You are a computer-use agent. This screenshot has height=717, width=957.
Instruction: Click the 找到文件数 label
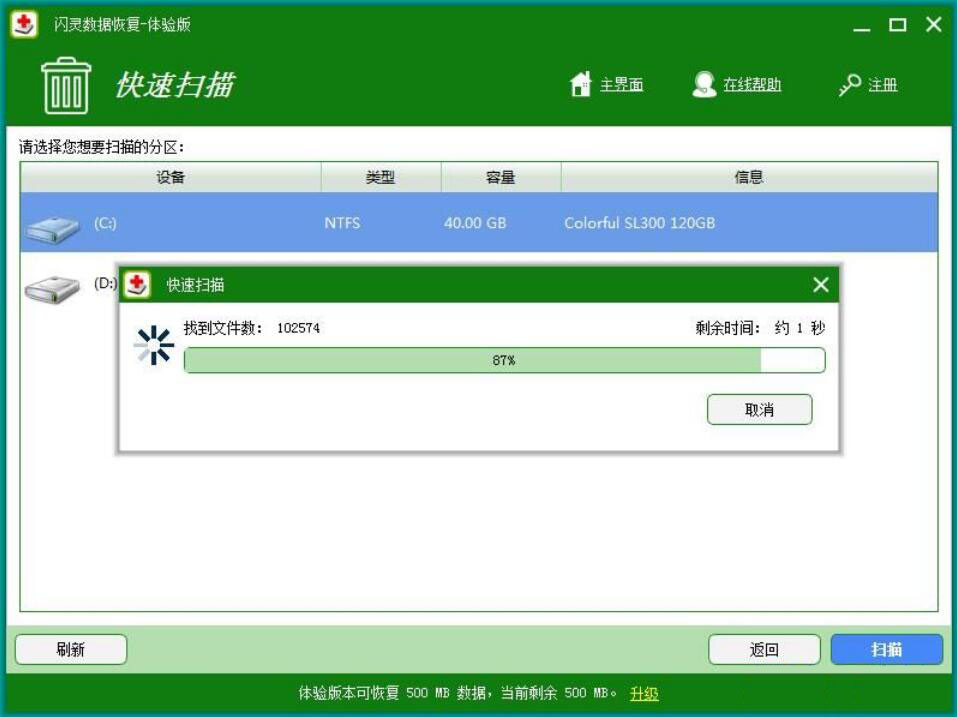tap(223, 328)
